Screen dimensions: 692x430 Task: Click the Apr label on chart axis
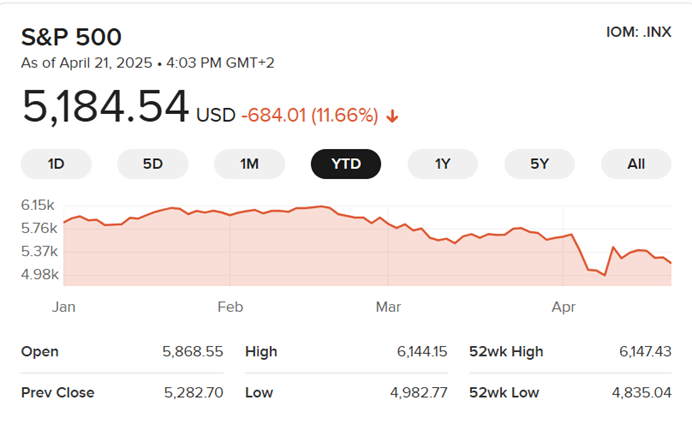[x=564, y=307]
